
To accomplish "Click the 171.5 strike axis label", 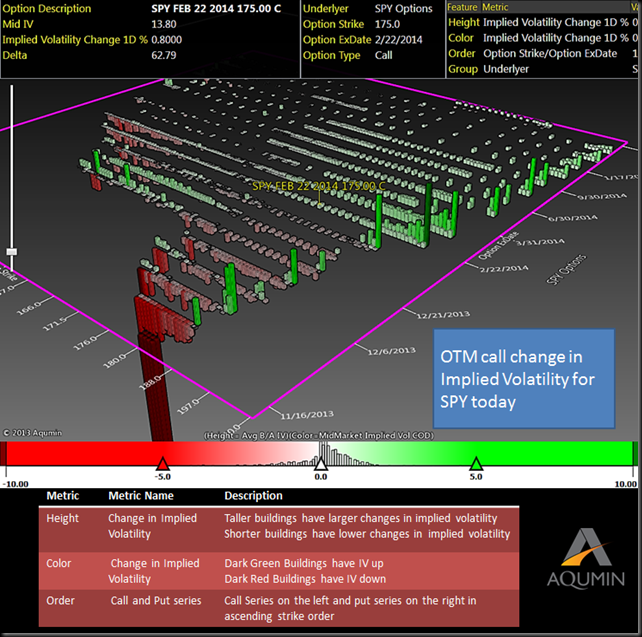I will click(54, 323).
